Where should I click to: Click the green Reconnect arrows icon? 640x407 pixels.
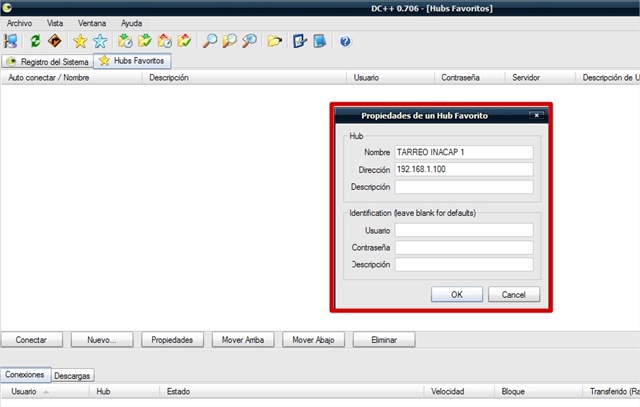click(35, 41)
